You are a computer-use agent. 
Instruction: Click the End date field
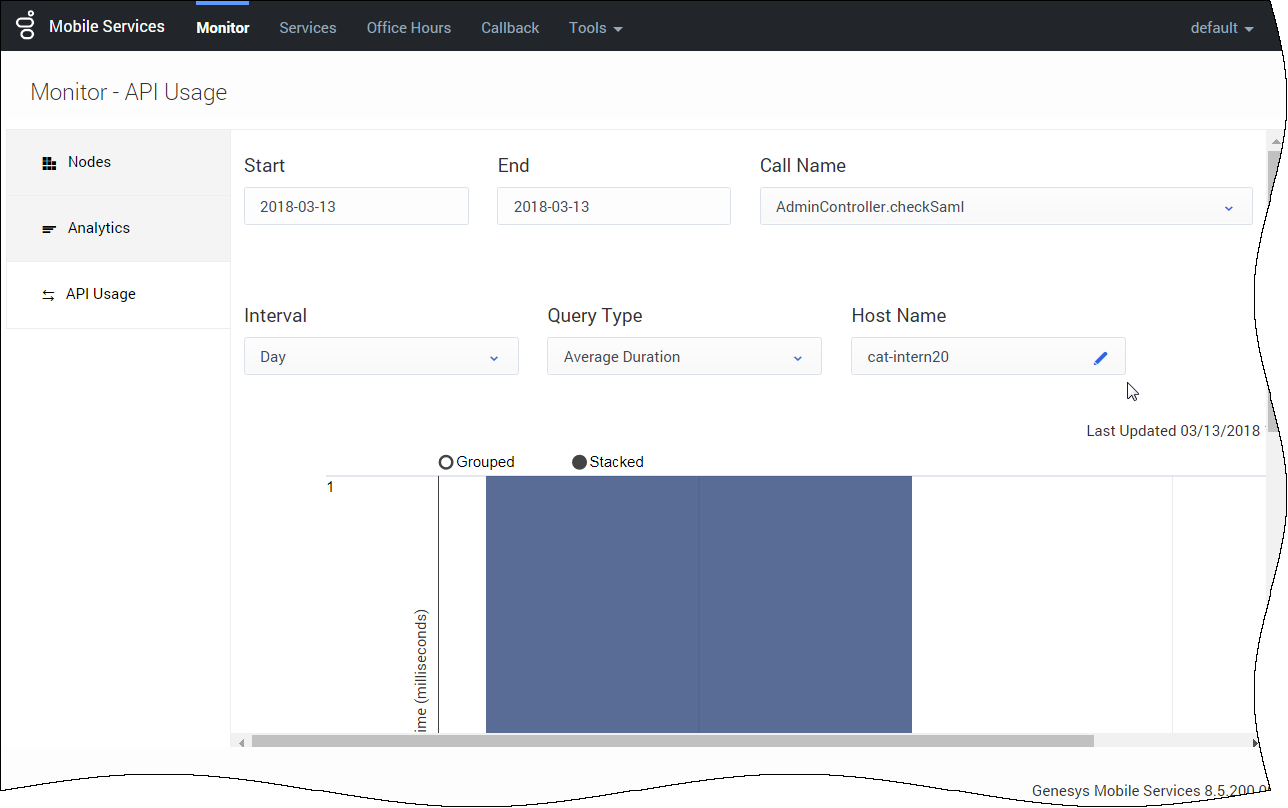pos(612,207)
